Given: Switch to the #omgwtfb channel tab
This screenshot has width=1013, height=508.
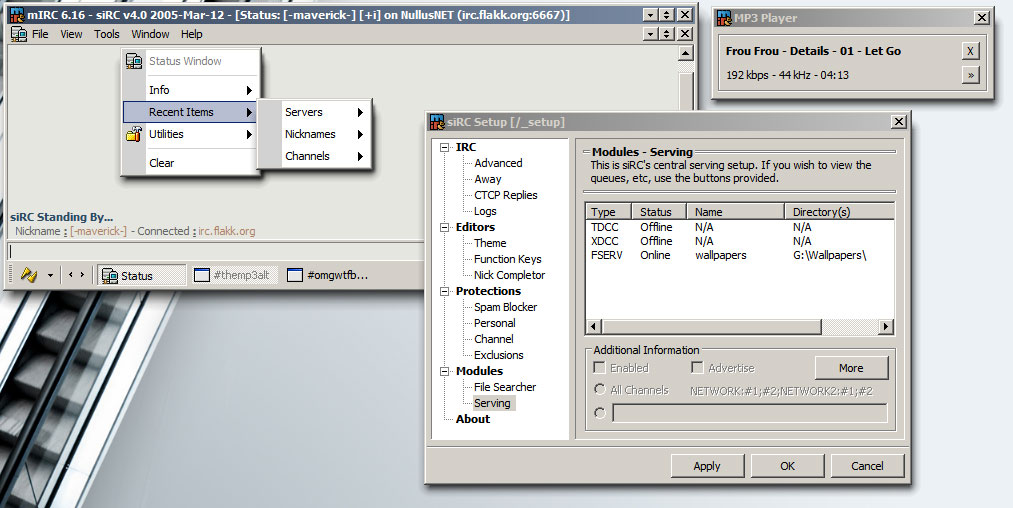Looking at the screenshot, I should tap(329, 275).
